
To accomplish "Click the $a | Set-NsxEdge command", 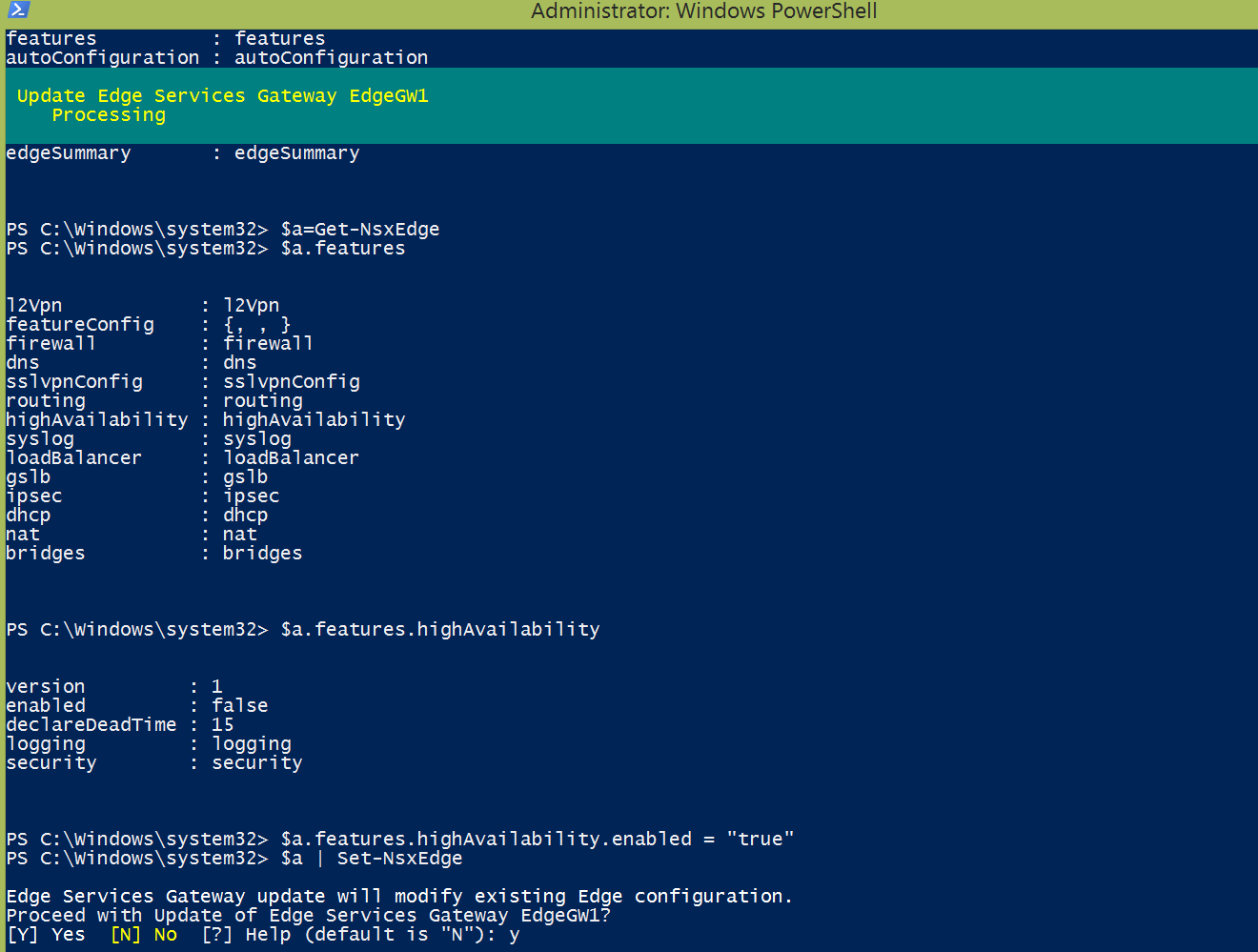I will 371,859.
